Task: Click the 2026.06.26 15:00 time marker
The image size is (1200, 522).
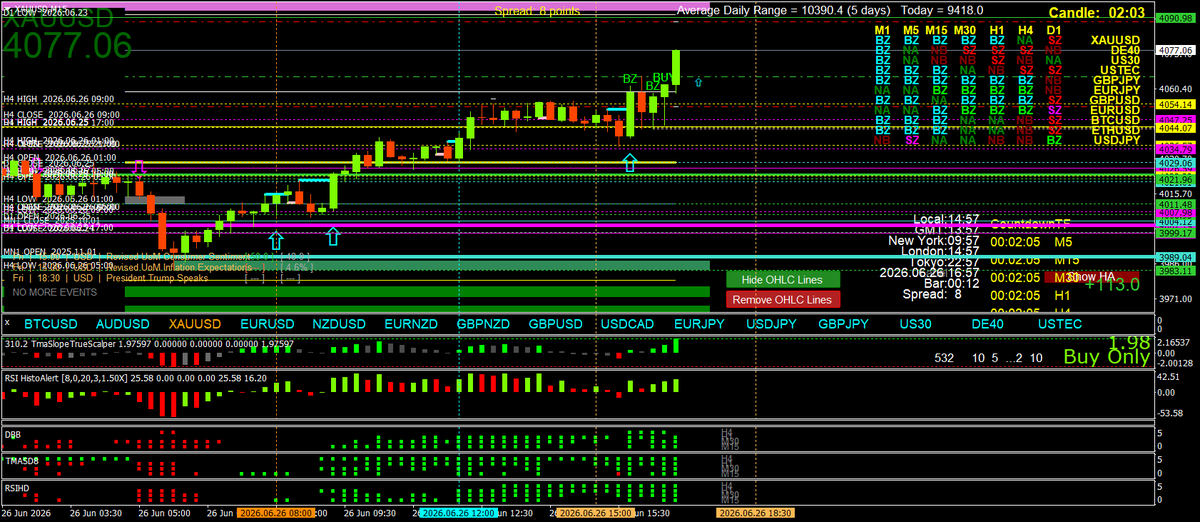Action: coord(594,513)
